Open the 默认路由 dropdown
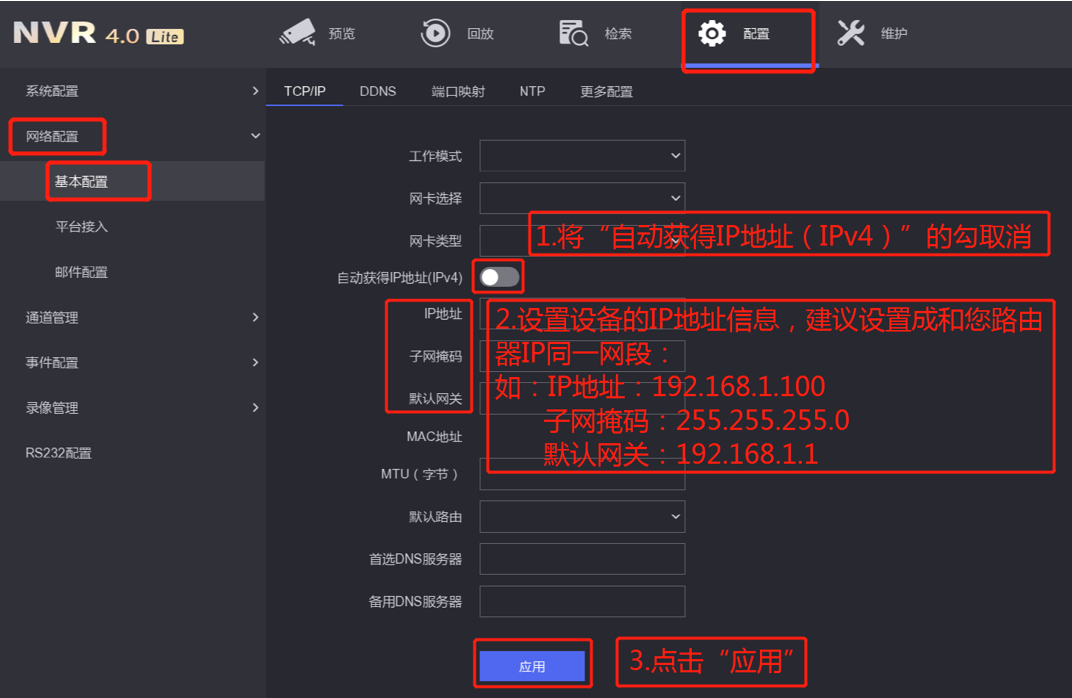1072x698 pixels. [x=582, y=516]
